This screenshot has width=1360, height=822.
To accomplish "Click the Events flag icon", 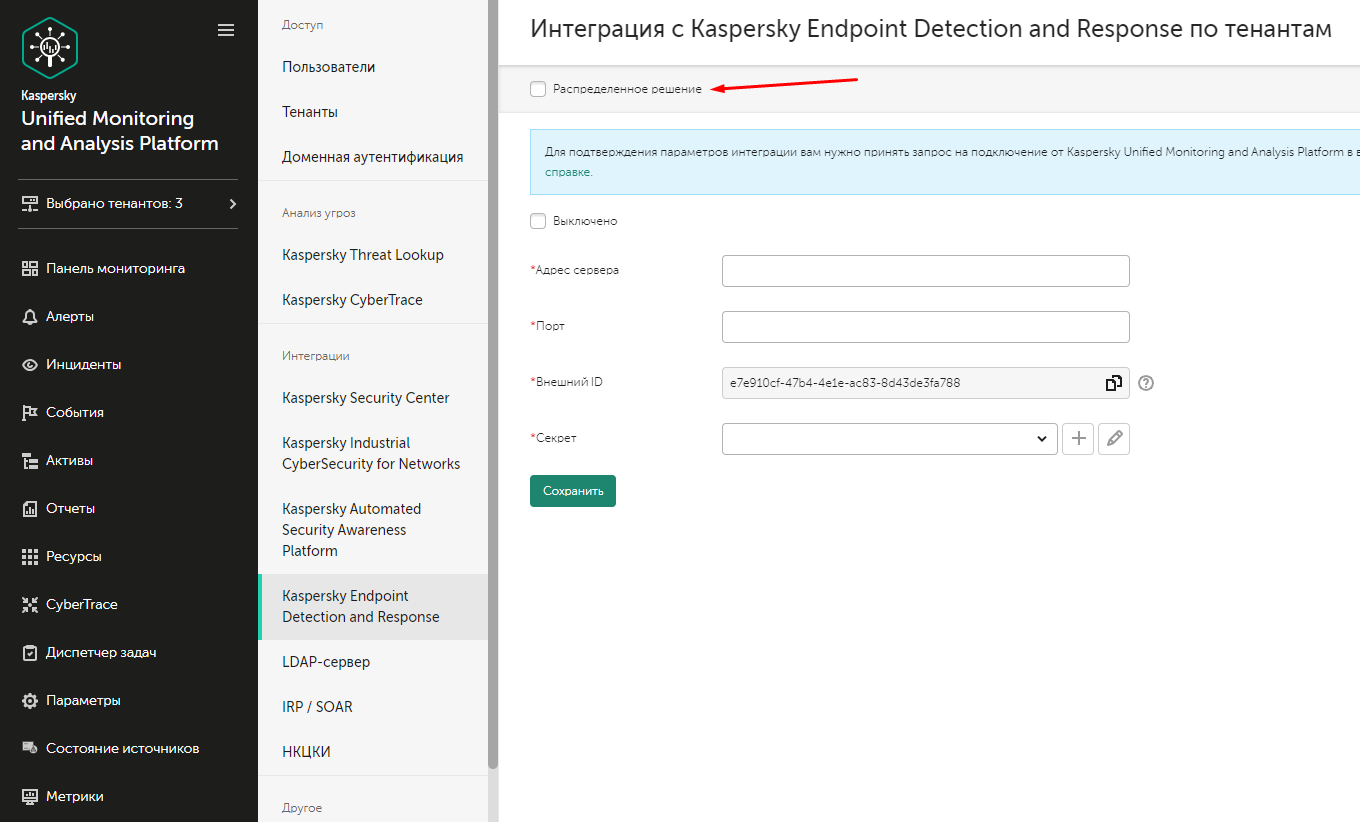I will (x=30, y=412).
